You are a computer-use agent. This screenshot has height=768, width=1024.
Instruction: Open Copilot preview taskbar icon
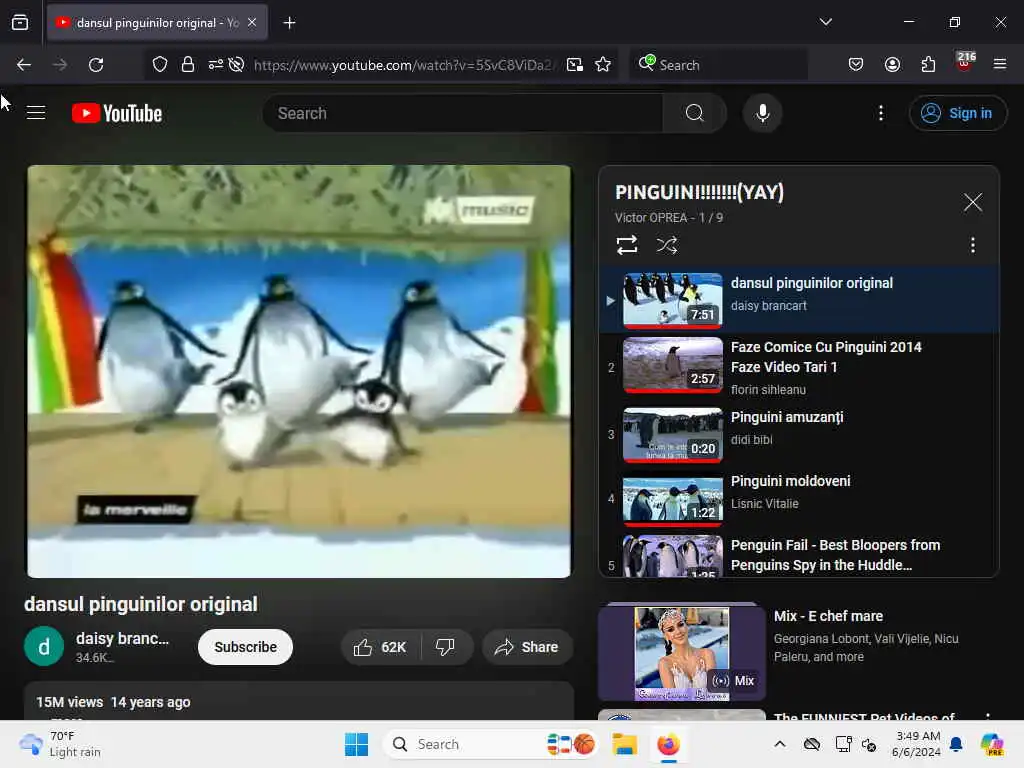pyautogui.click(x=991, y=744)
